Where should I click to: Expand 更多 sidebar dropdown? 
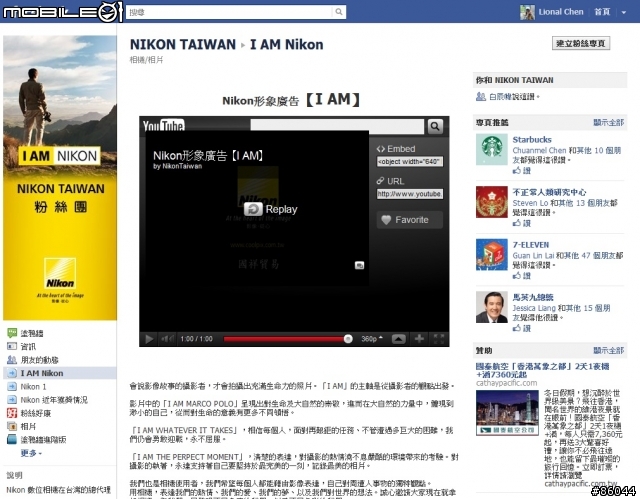click(31, 453)
